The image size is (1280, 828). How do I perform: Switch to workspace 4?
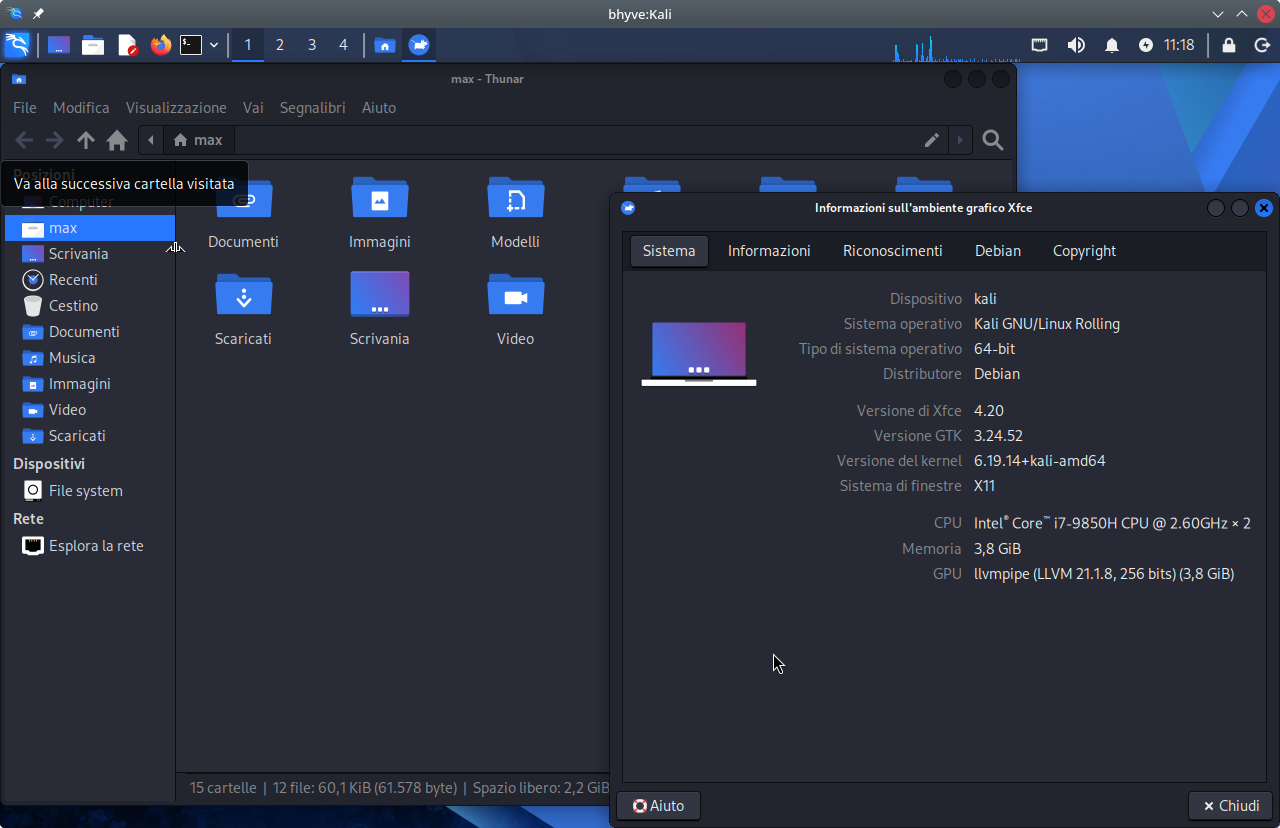tap(344, 45)
